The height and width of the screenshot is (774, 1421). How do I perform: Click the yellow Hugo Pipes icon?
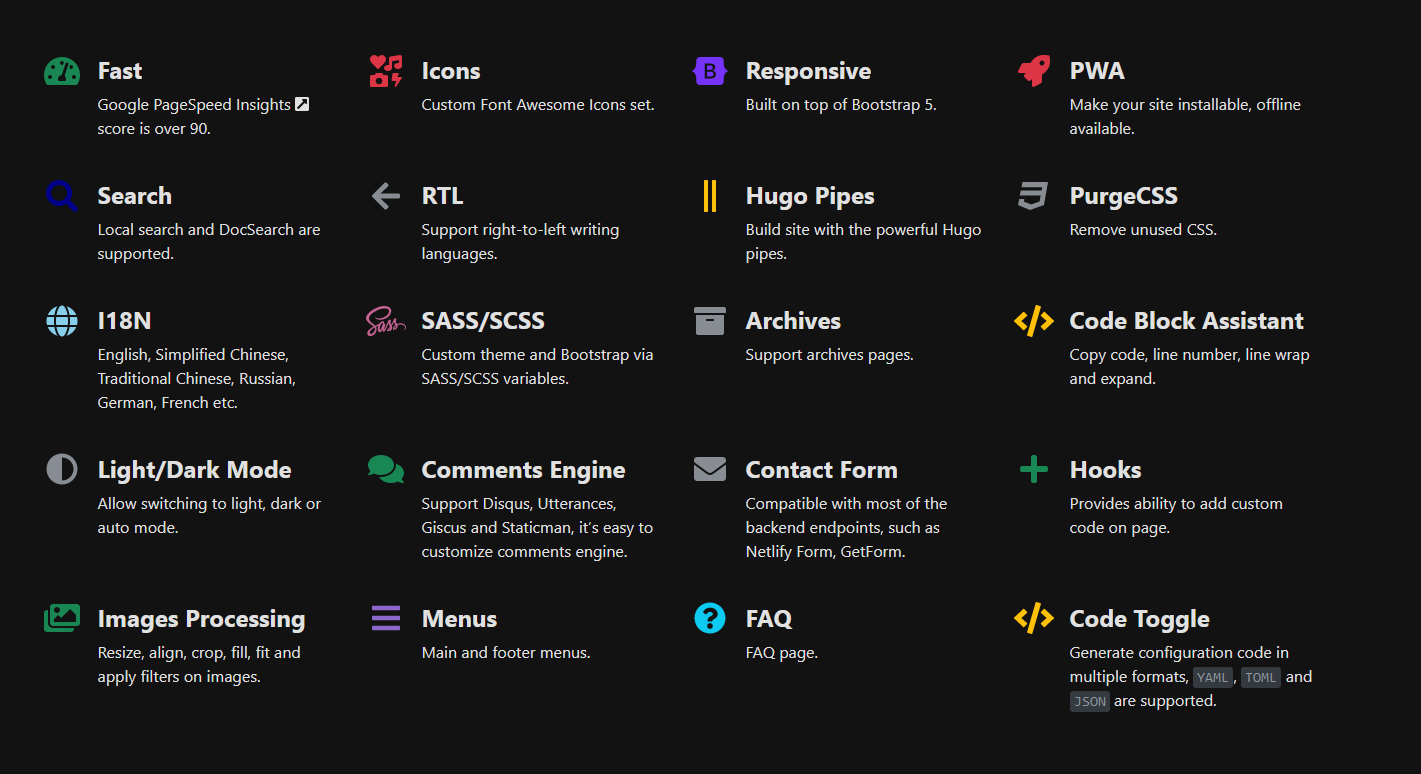[710, 196]
